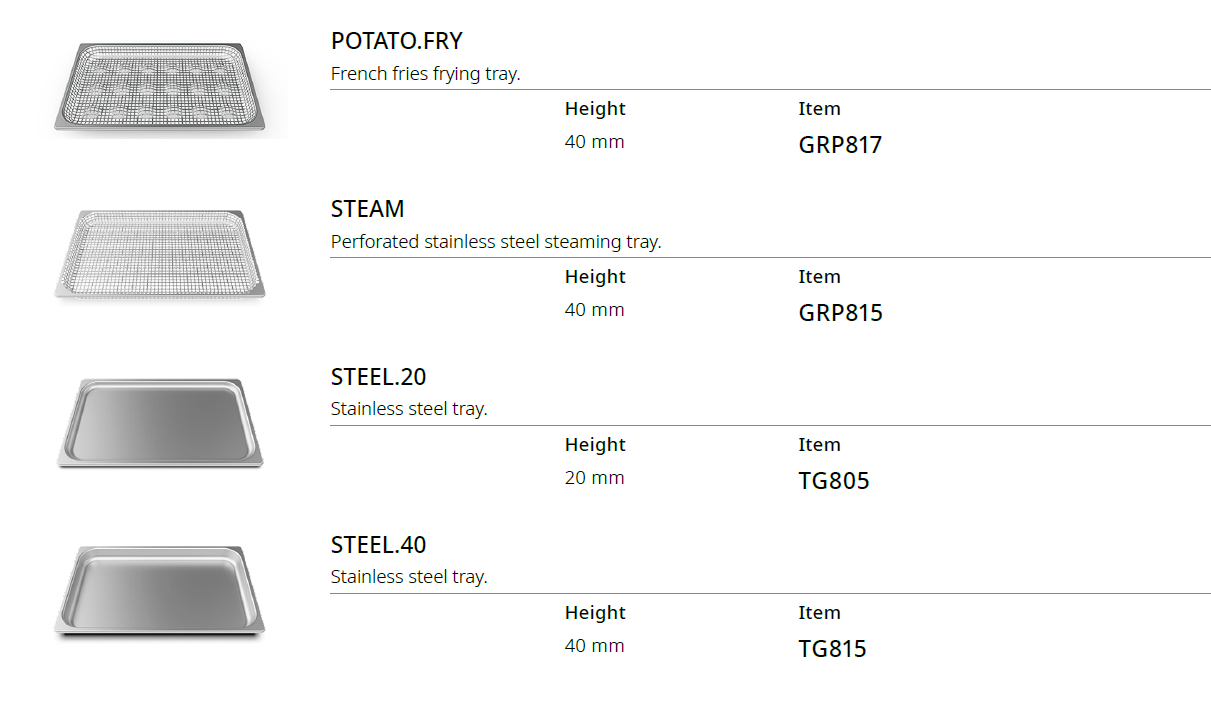The height and width of the screenshot is (704, 1211).
Task: Click item code TG805
Action: 834,481
